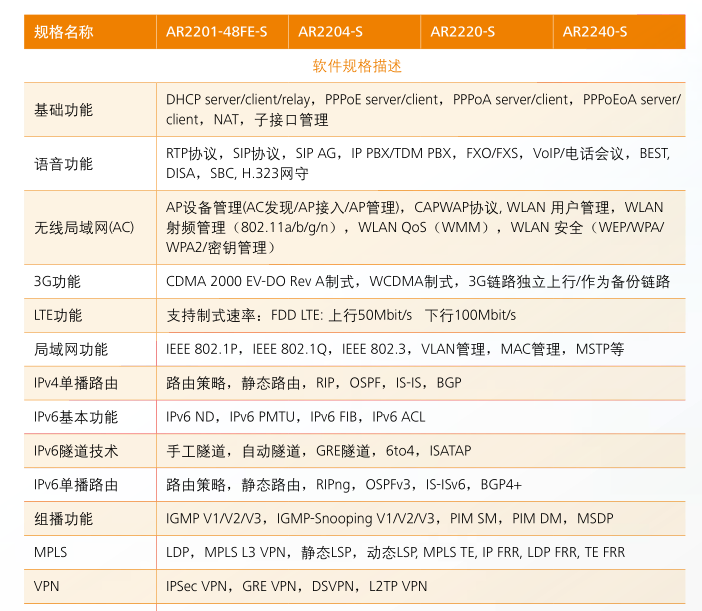702x611 pixels.
Task: Click the FDD LTE rate description cell
Action: pyautogui.click(x=421, y=316)
